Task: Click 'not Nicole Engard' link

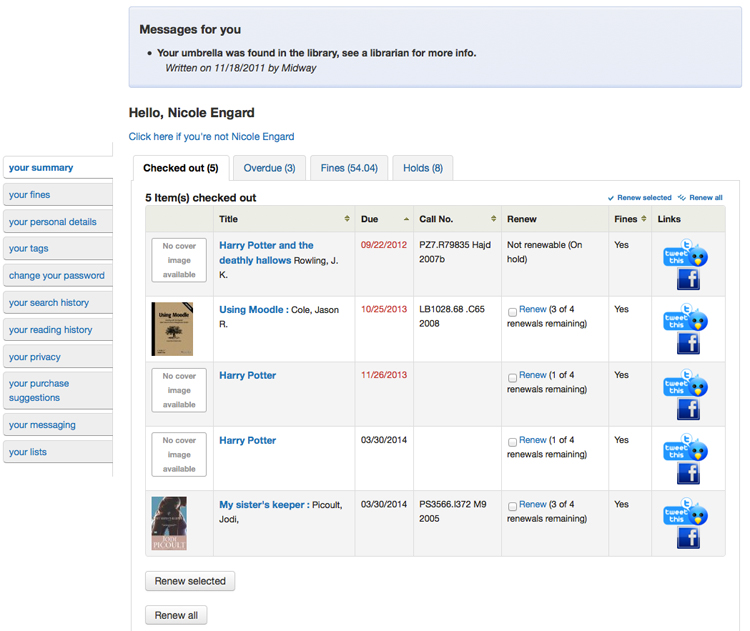Action: (x=211, y=137)
